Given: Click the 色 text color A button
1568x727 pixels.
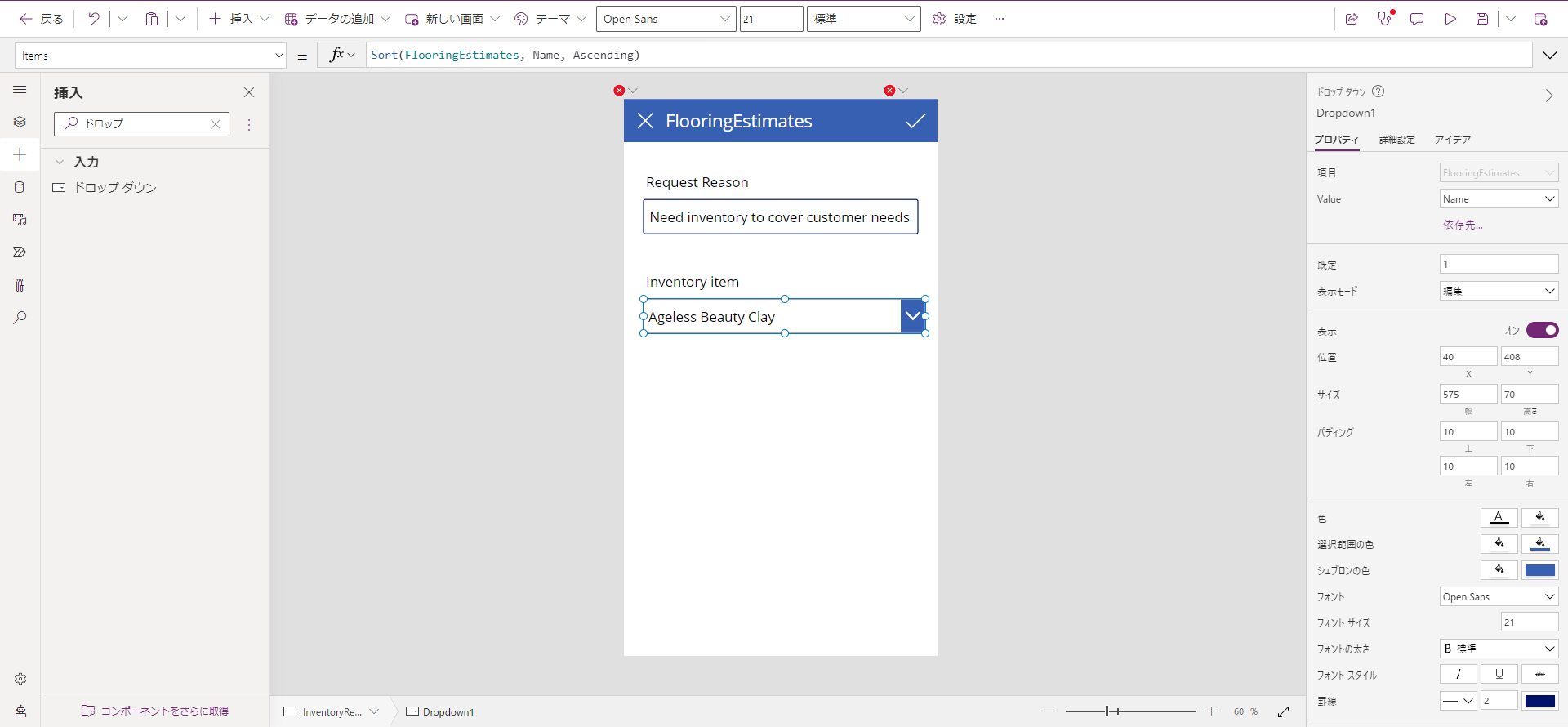Looking at the screenshot, I should click(1499, 518).
